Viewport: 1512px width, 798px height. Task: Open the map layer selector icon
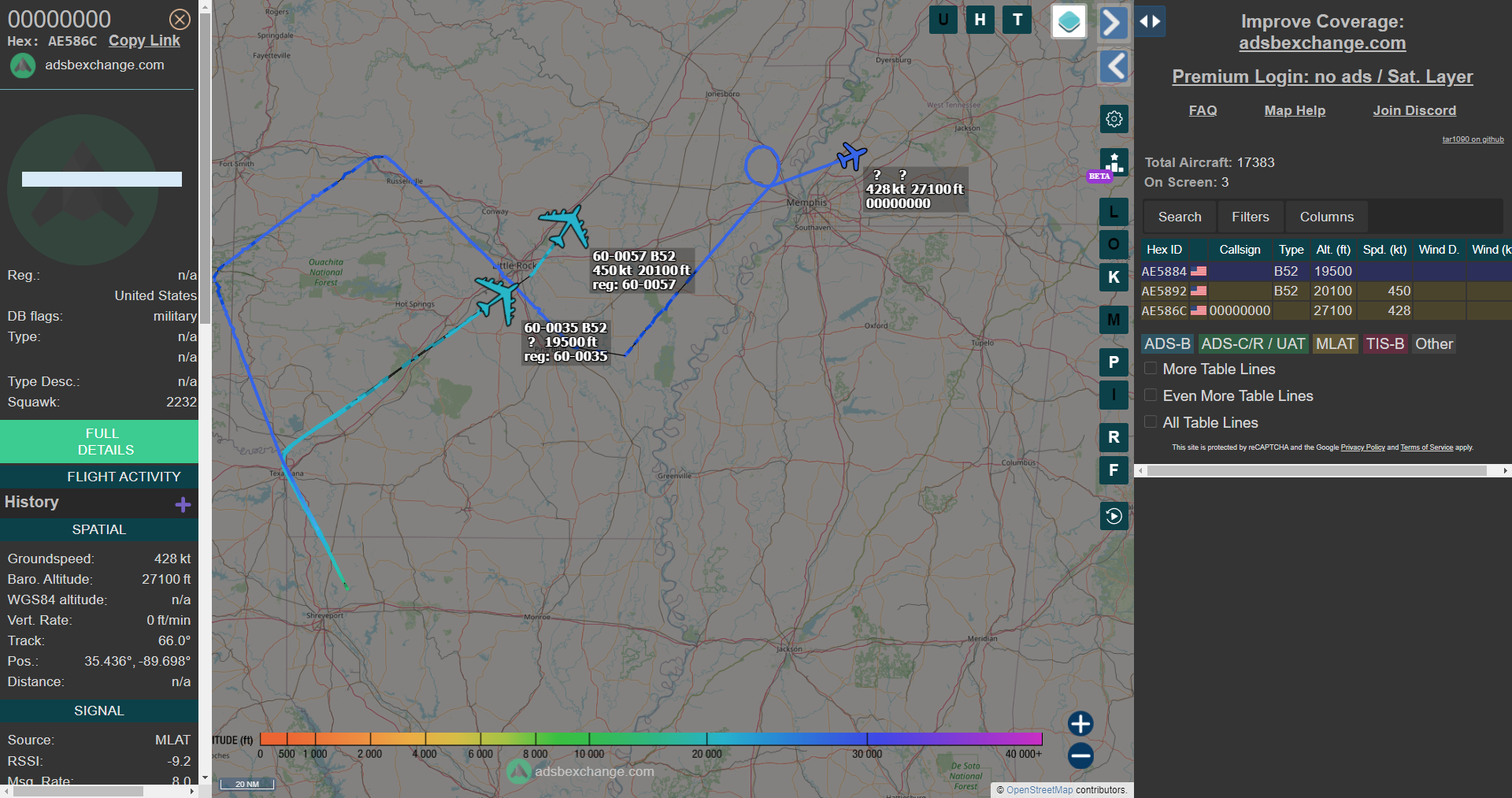pyautogui.click(x=1069, y=21)
